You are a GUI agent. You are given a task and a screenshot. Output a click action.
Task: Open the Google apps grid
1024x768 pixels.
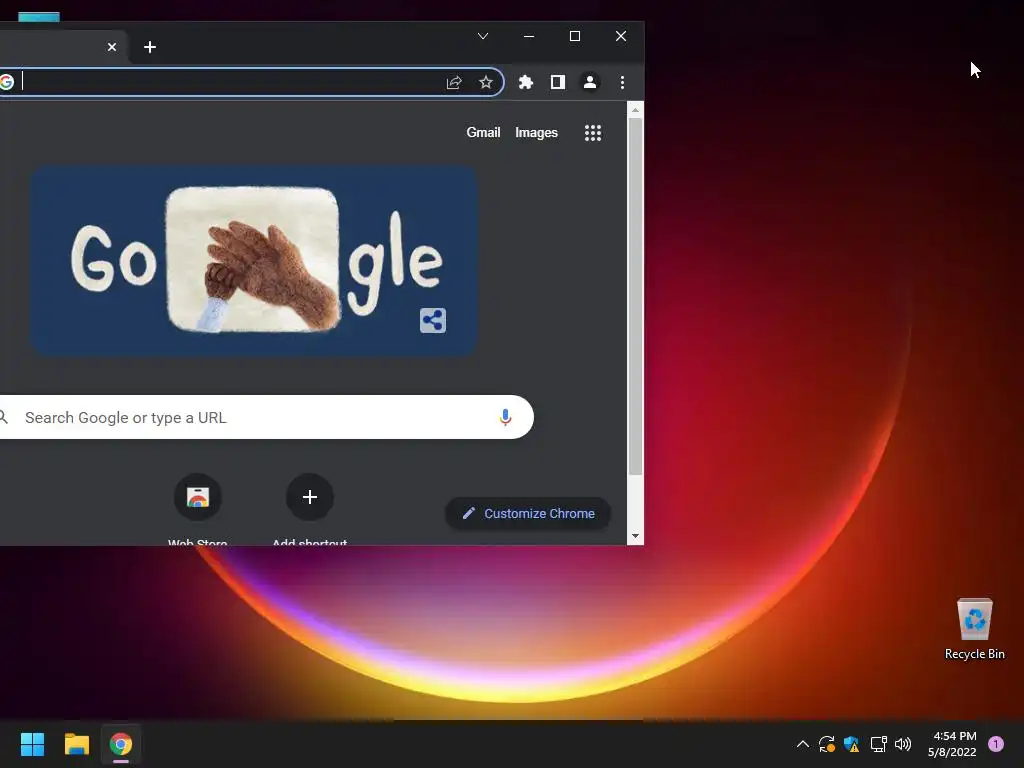coord(592,133)
